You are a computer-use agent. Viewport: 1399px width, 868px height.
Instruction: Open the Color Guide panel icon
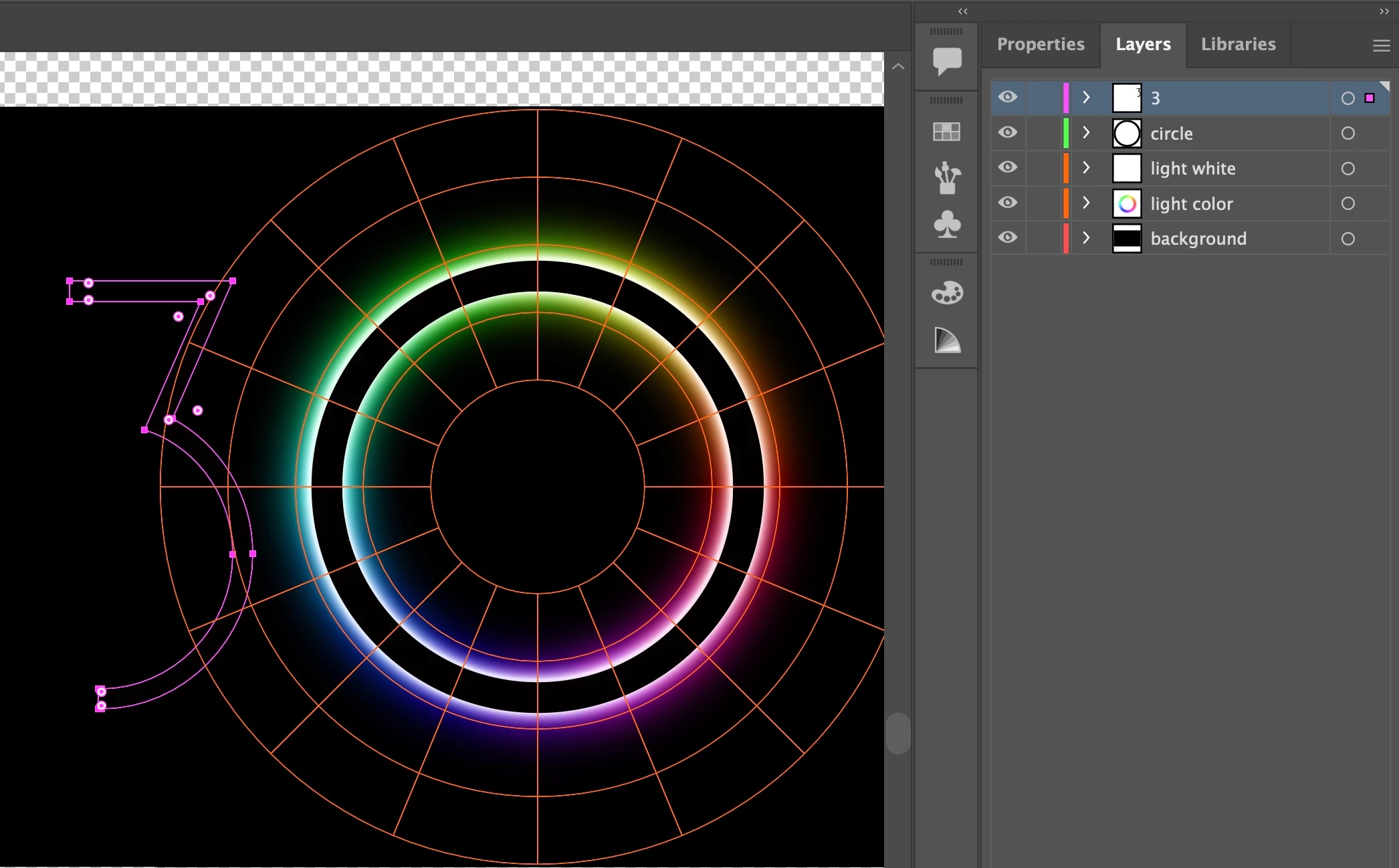947,340
